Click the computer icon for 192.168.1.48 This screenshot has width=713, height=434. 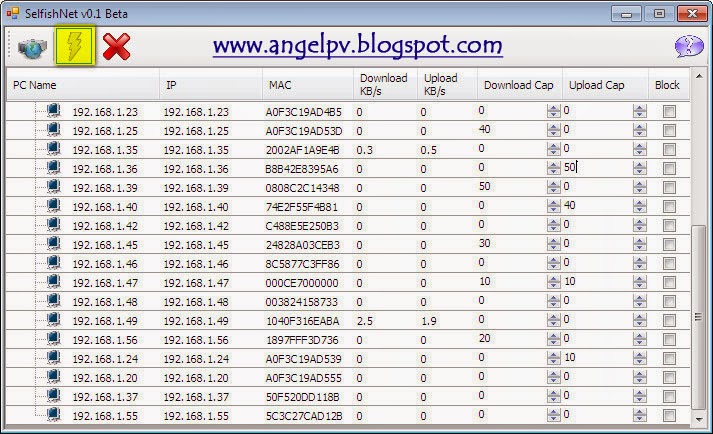coord(54,301)
